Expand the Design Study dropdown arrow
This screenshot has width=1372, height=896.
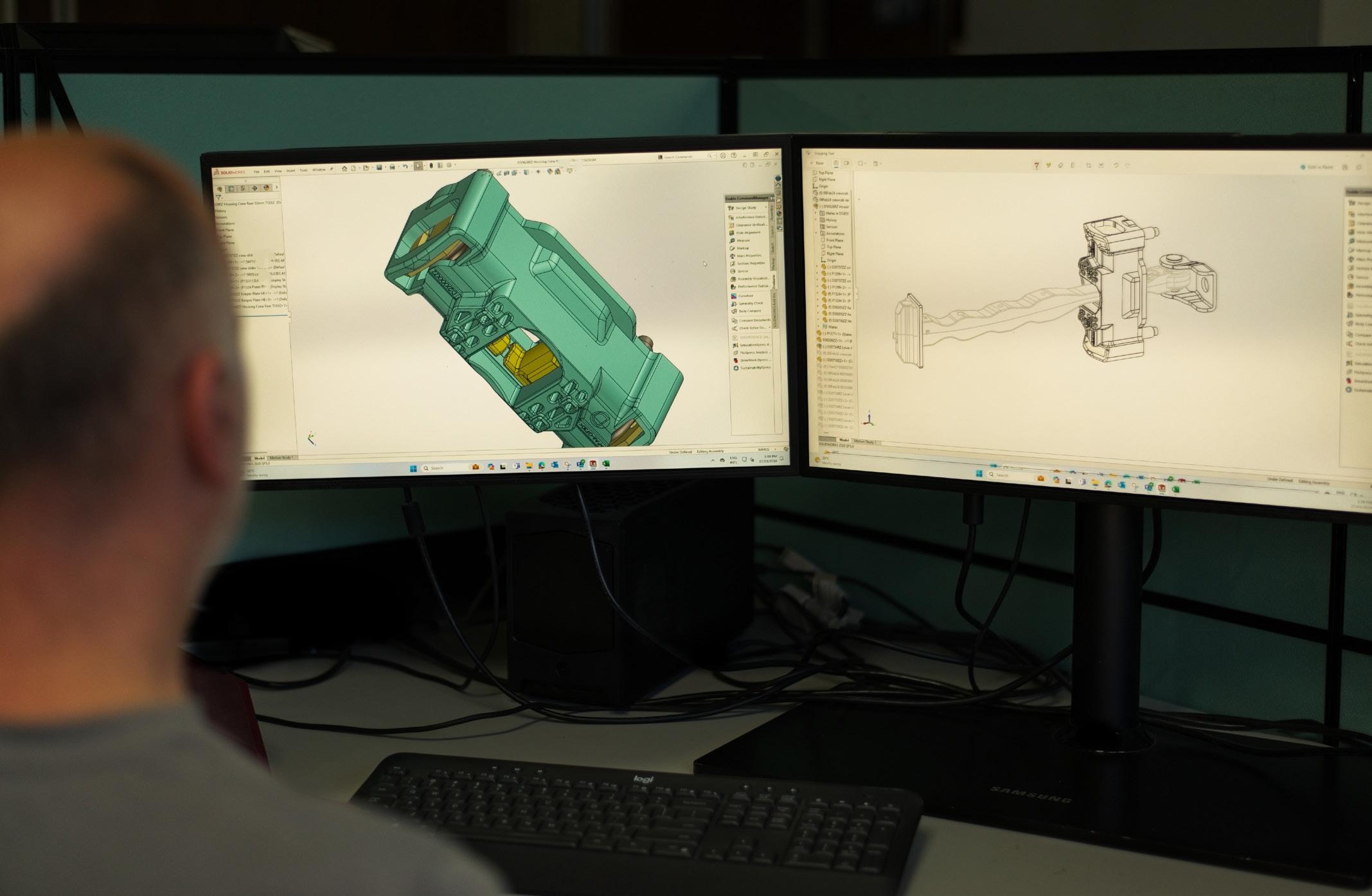(765, 208)
